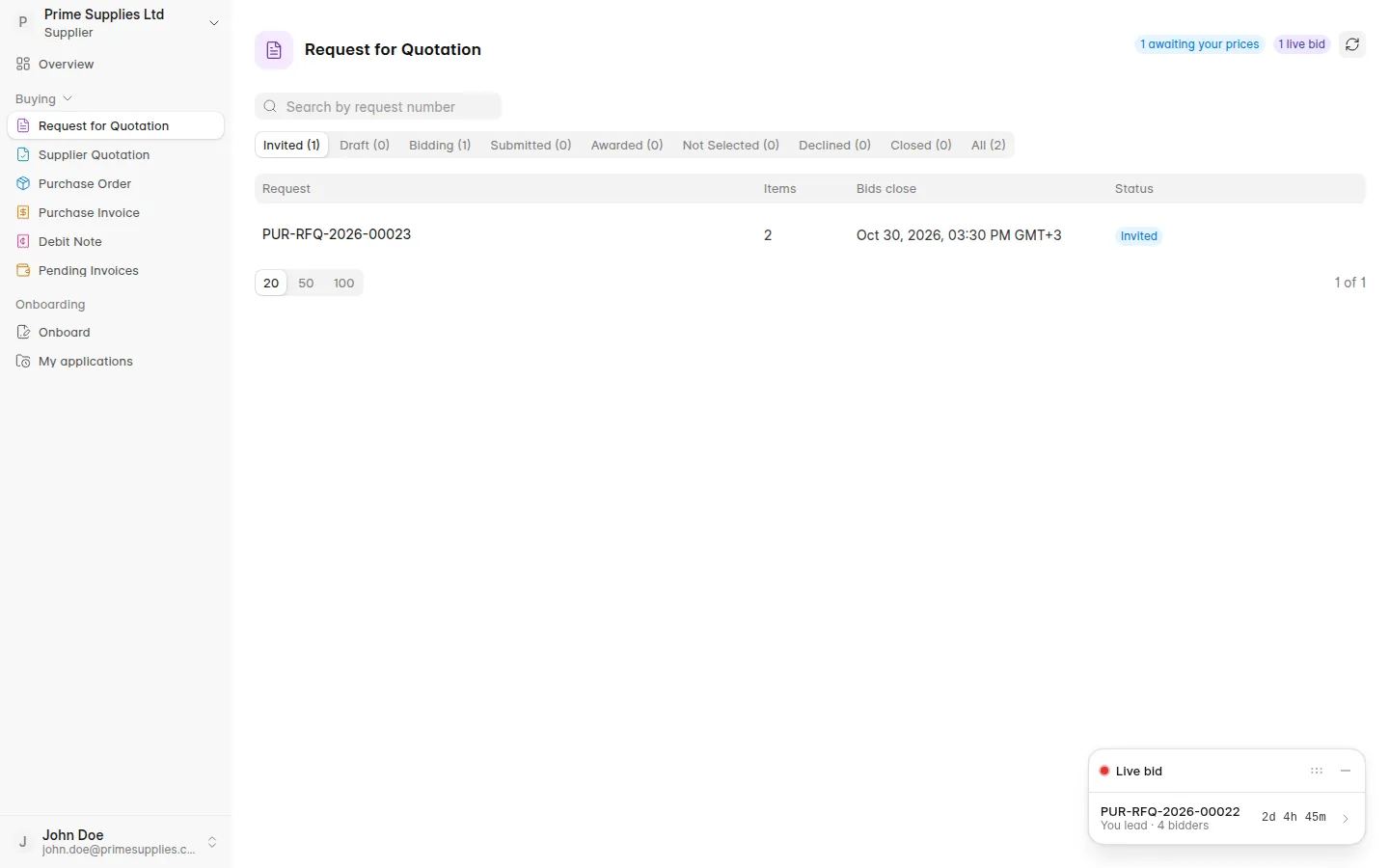Open the Submitted (0) tab
The height and width of the screenshot is (868, 1389).
(531, 145)
